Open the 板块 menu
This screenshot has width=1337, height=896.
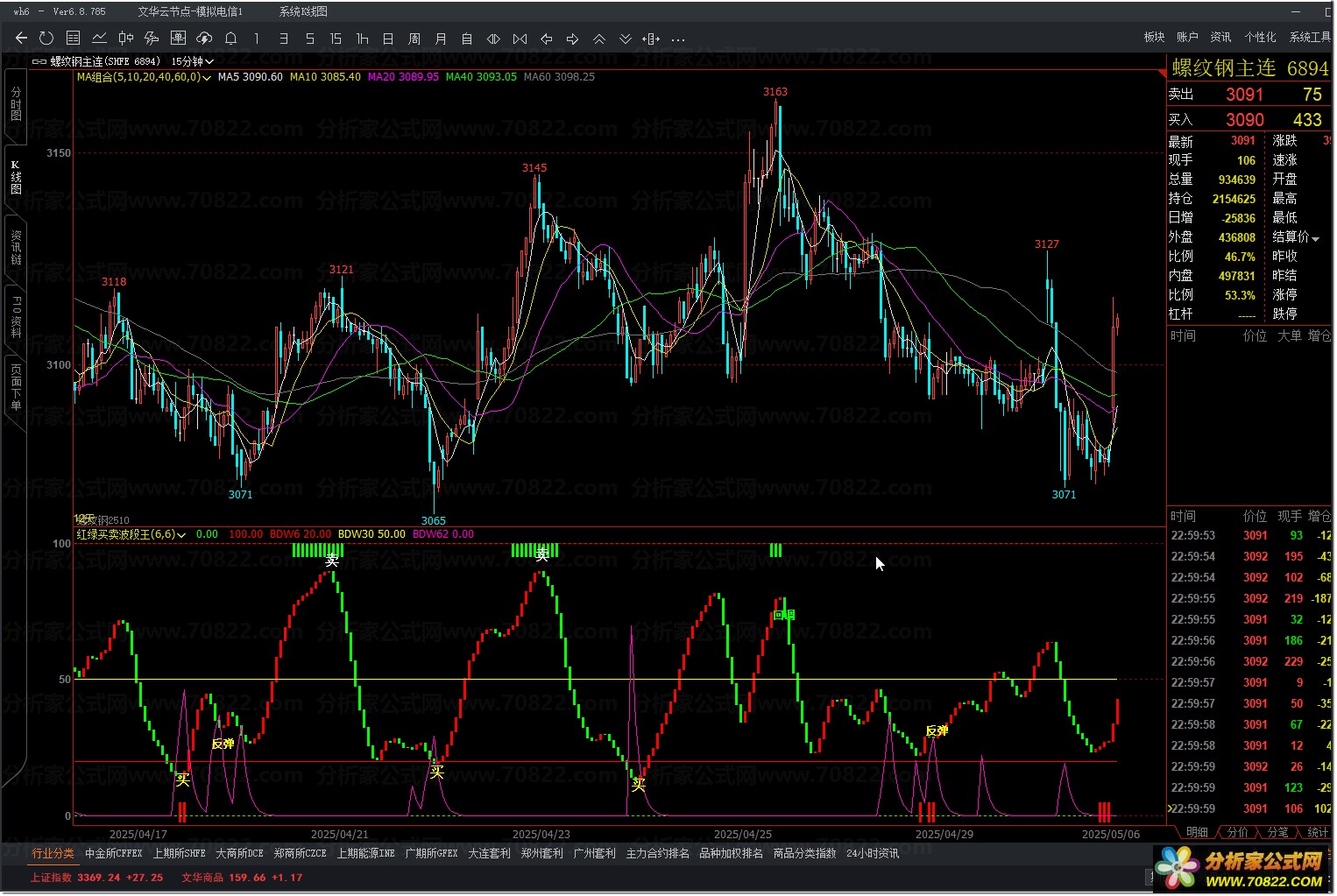point(1154,37)
